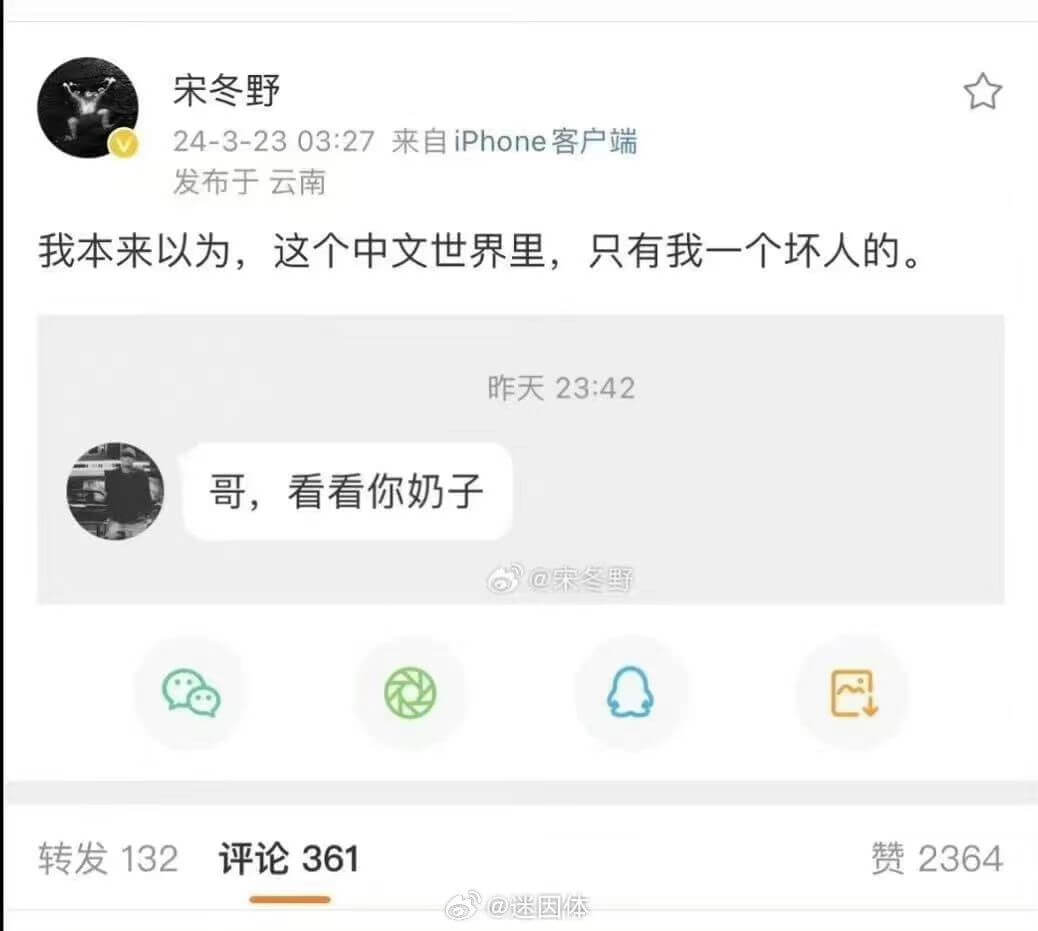Screen dimensions: 1038x931
Task: Share post via QQ penguin icon
Action: click(x=630, y=691)
